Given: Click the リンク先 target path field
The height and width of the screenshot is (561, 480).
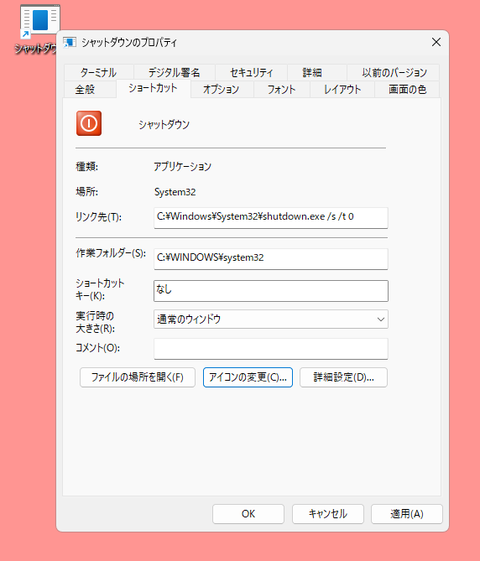Looking at the screenshot, I should pos(271,218).
